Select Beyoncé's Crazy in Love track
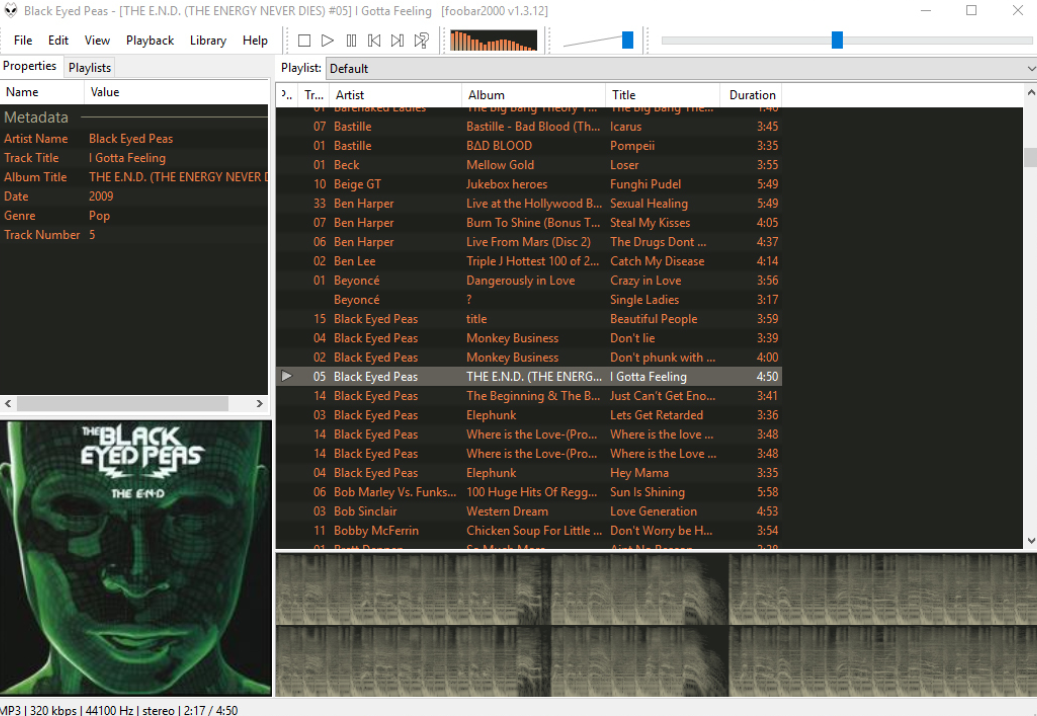The width and height of the screenshot is (1037, 716). (x=528, y=280)
